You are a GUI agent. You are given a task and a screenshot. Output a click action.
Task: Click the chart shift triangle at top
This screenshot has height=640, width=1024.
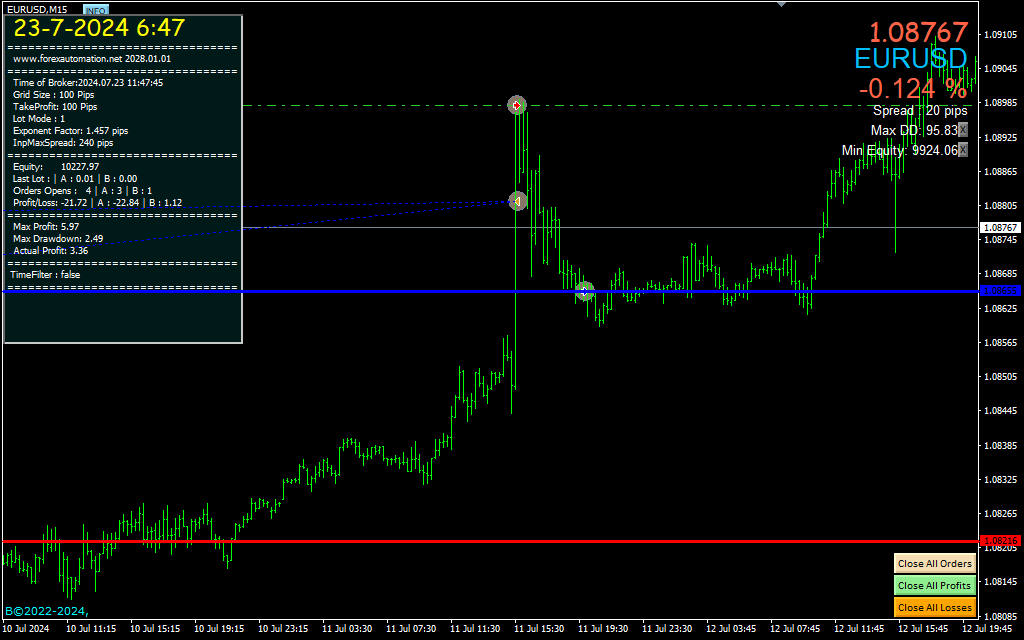[x=781, y=4]
